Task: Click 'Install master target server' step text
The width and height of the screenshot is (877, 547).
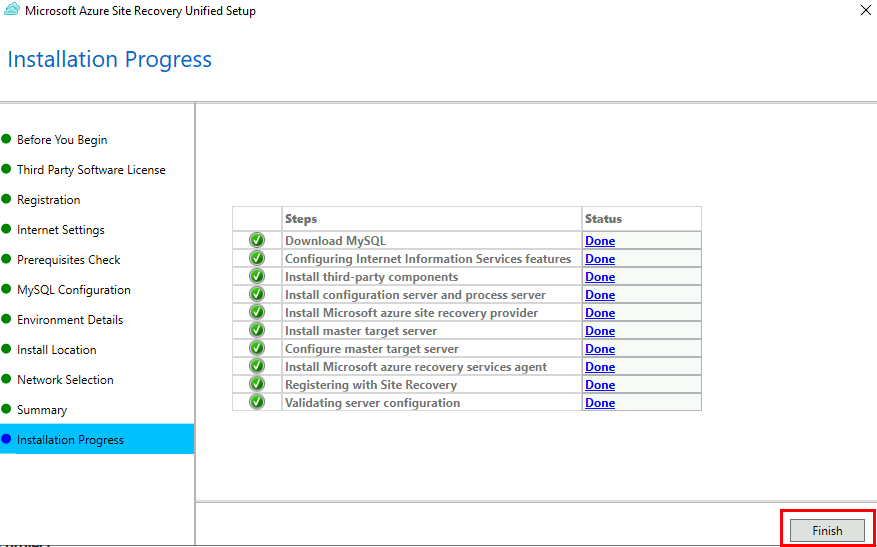Action: pos(361,331)
